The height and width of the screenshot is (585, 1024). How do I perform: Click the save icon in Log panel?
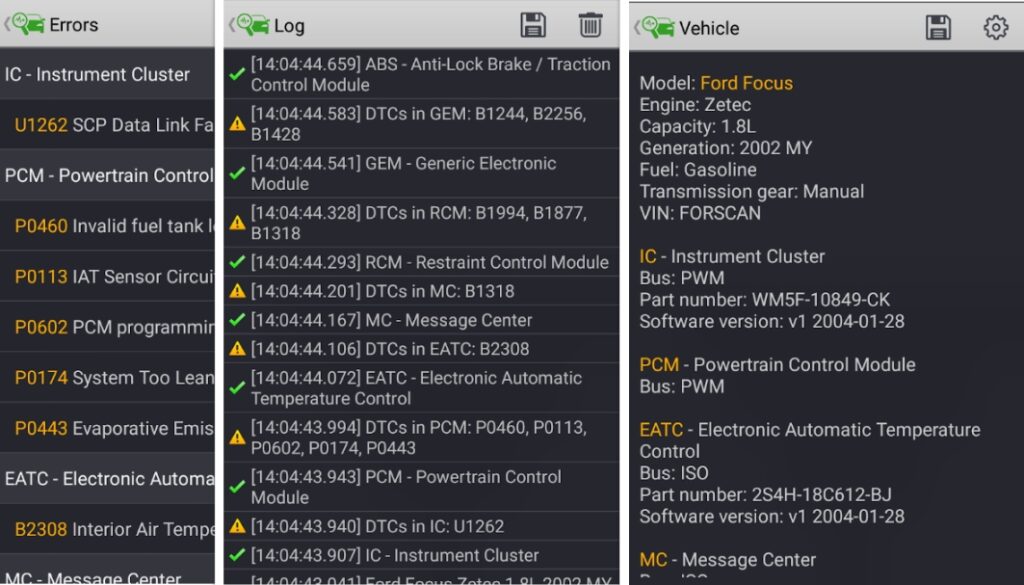tap(534, 26)
